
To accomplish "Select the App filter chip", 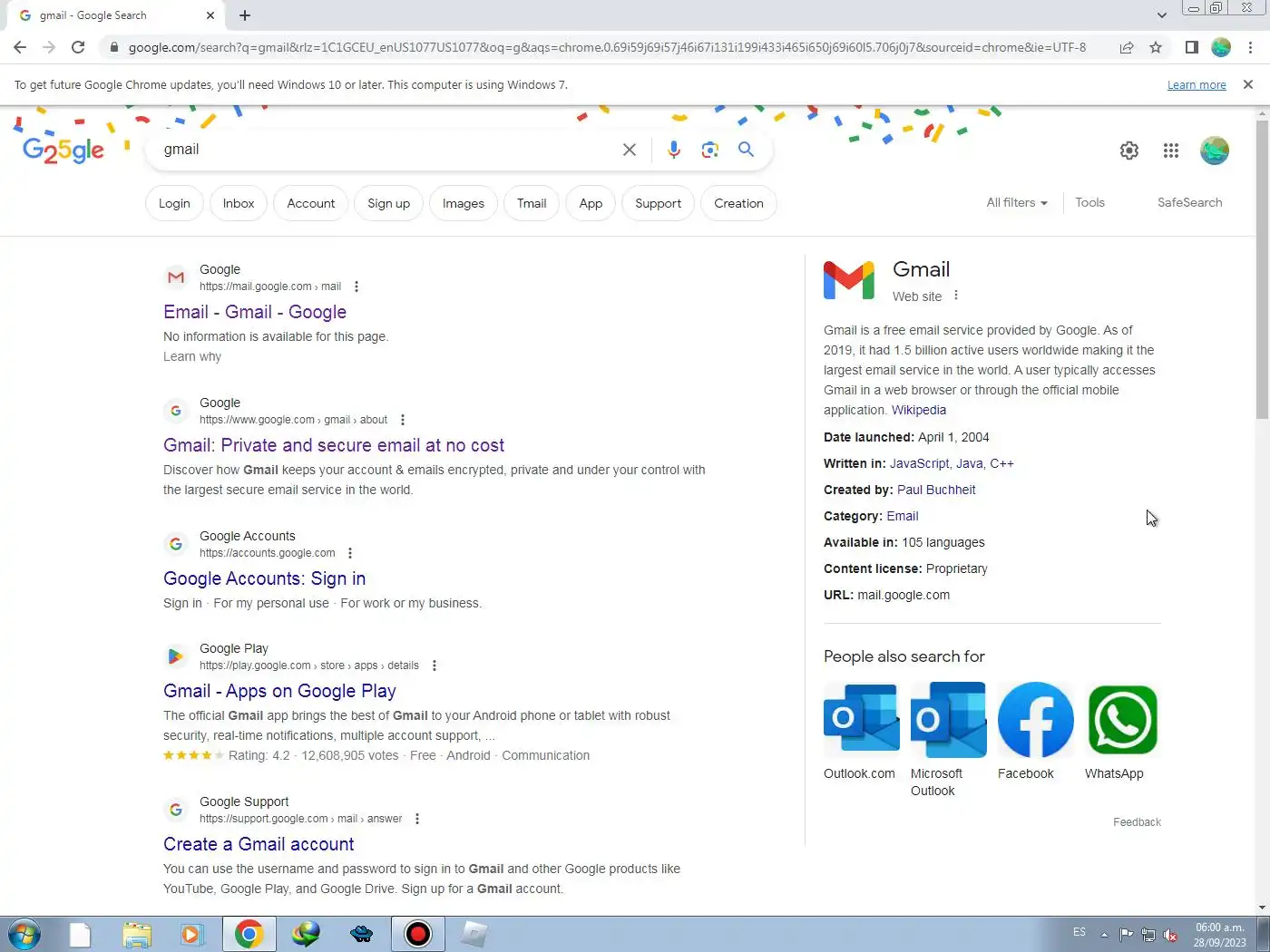I will [x=591, y=203].
